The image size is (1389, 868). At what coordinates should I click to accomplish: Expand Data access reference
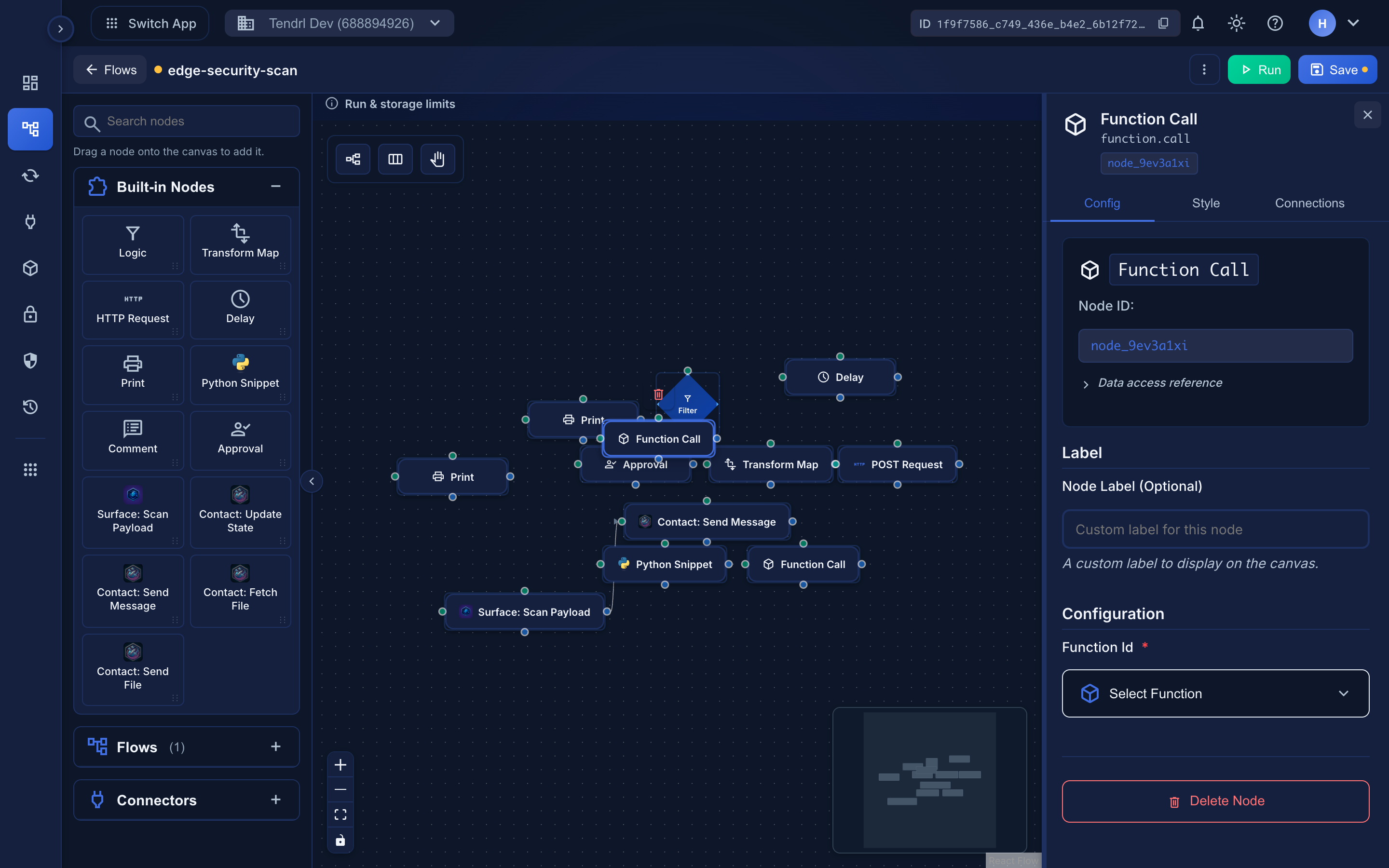tap(1152, 383)
